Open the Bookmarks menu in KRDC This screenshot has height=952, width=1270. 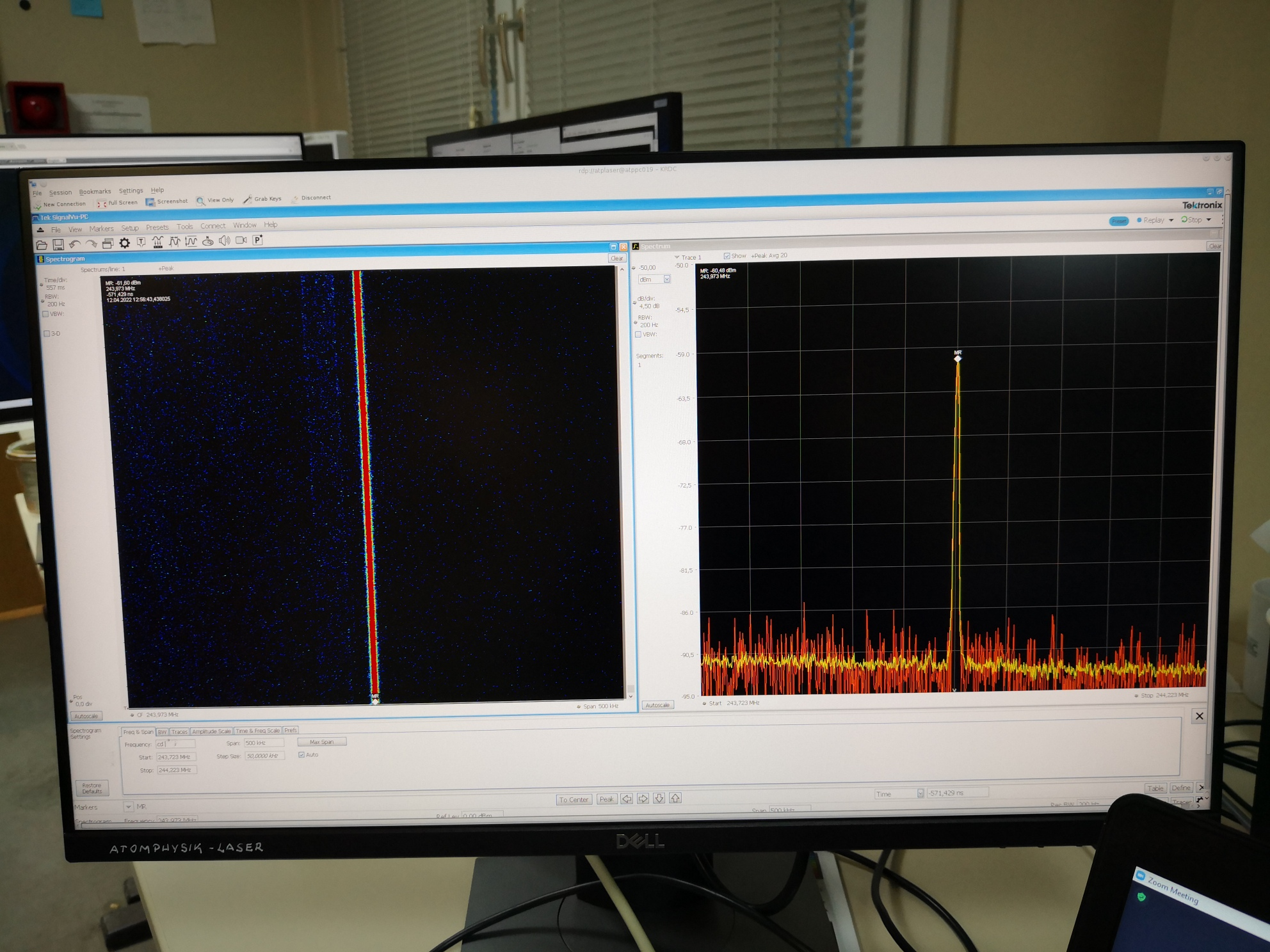pos(95,192)
